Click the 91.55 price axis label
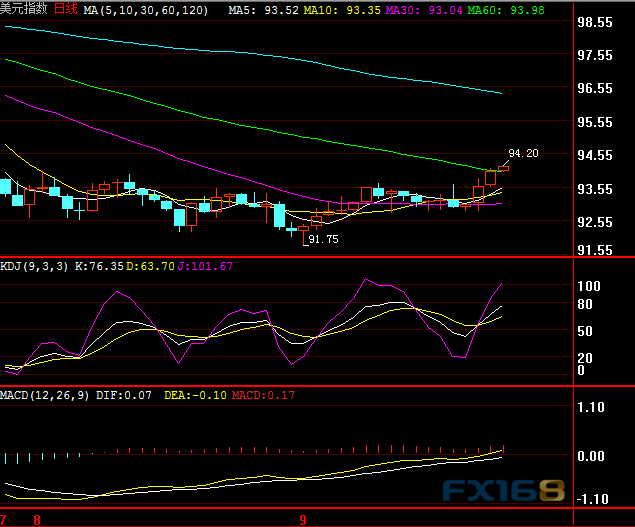Screen dimensions: 635x527 (595, 250)
